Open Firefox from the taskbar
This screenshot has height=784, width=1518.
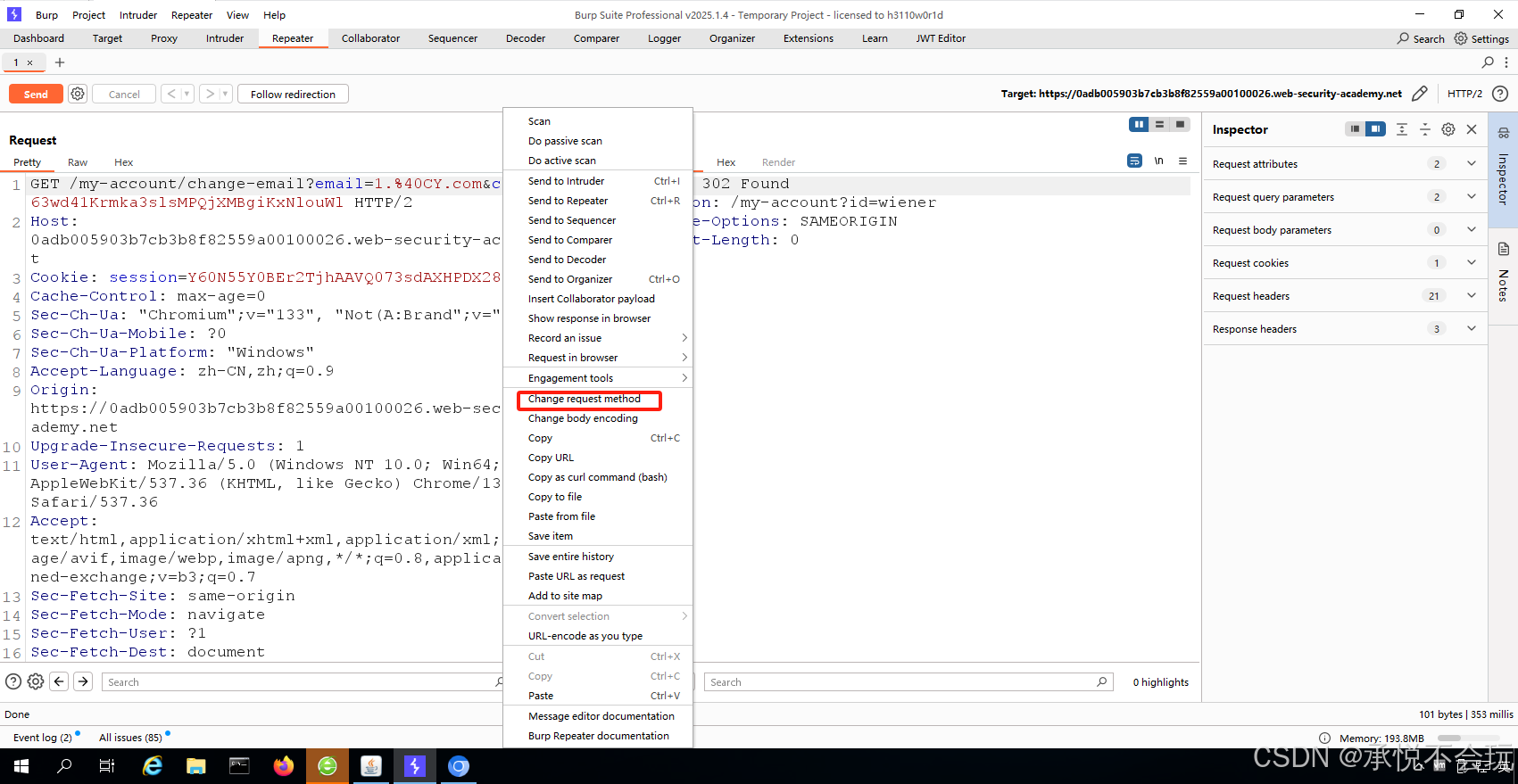click(x=284, y=766)
